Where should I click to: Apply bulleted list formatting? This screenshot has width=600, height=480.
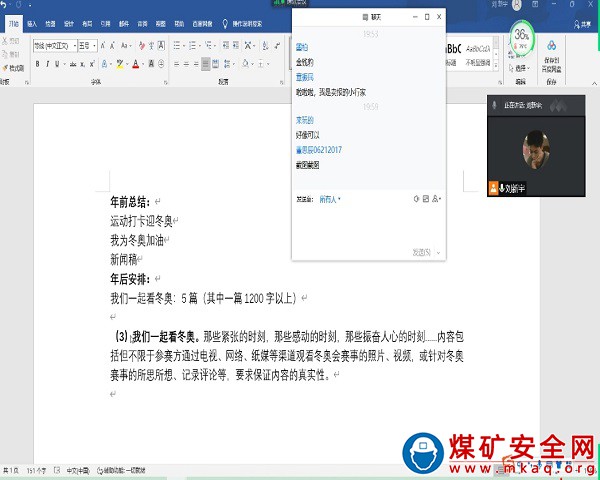pyautogui.click(x=177, y=46)
